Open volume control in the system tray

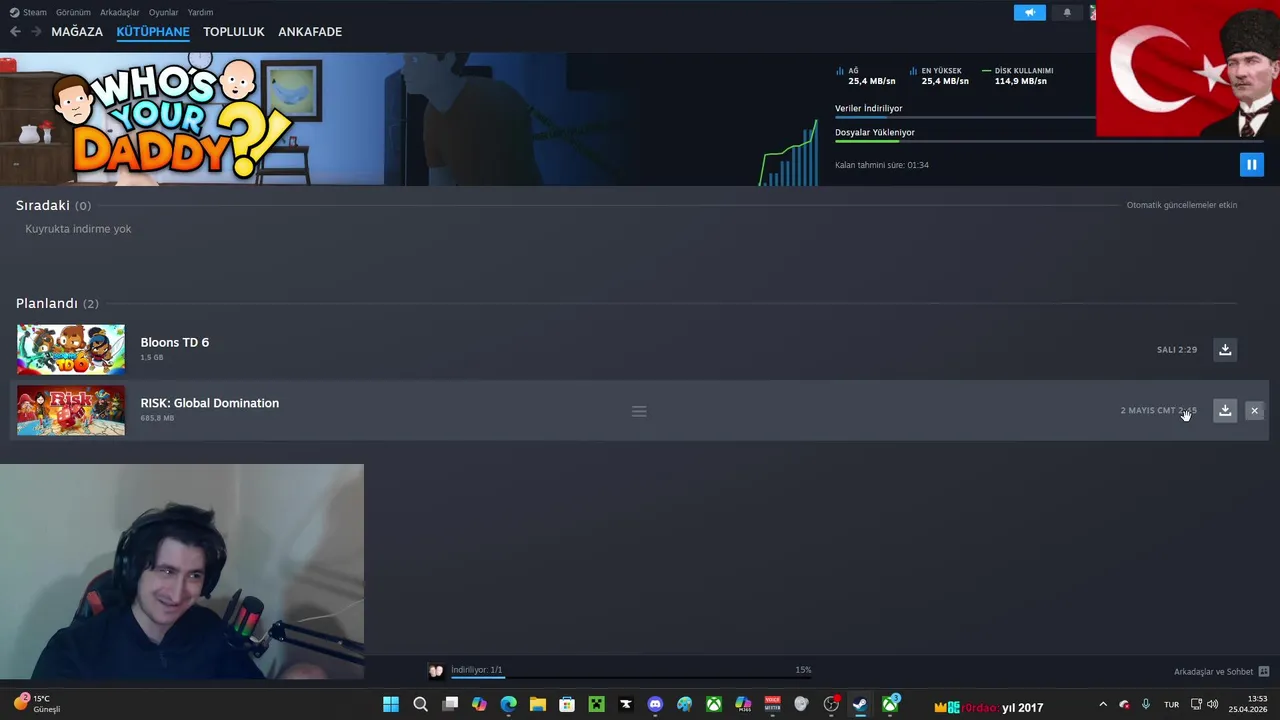[x=1212, y=705]
